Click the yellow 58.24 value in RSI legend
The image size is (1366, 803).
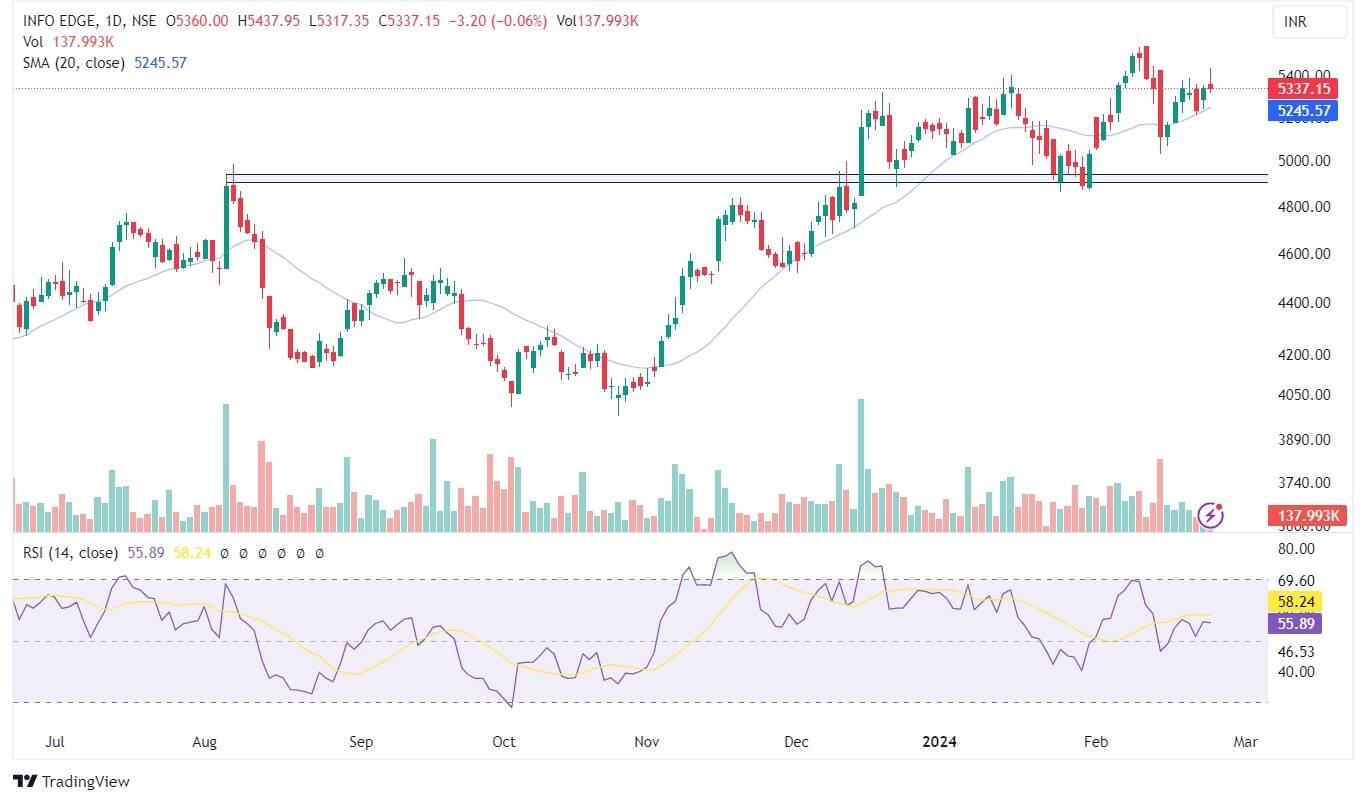[192, 552]
